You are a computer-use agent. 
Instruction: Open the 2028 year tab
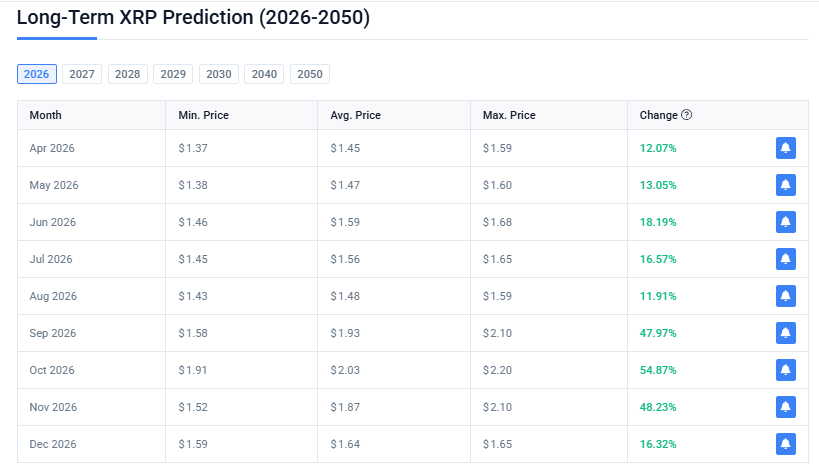point(127,74)
